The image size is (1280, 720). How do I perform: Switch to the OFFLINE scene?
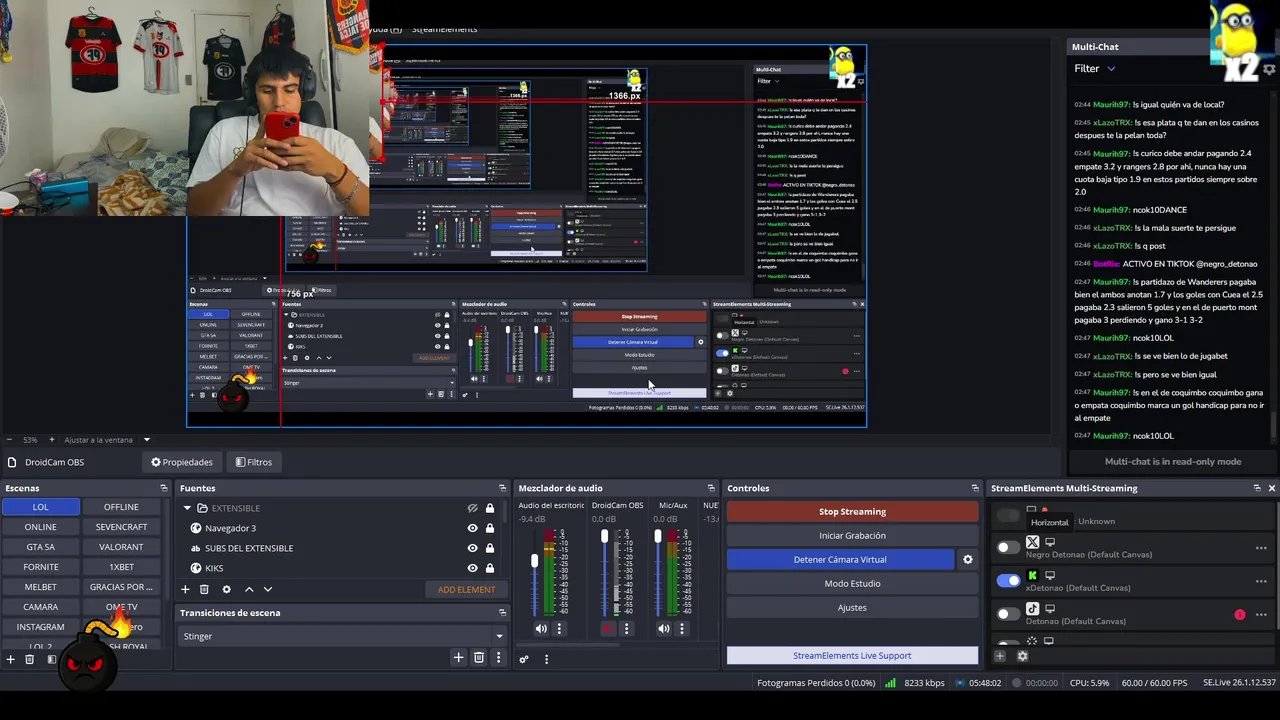[121, 507]
